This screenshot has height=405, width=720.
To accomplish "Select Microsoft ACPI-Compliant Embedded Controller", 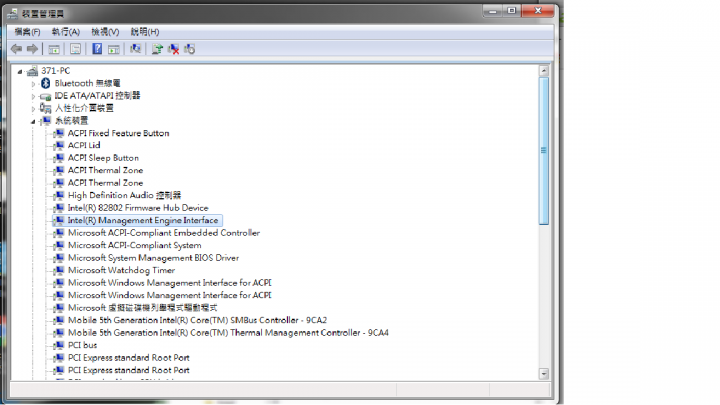I will pos(164,233).
